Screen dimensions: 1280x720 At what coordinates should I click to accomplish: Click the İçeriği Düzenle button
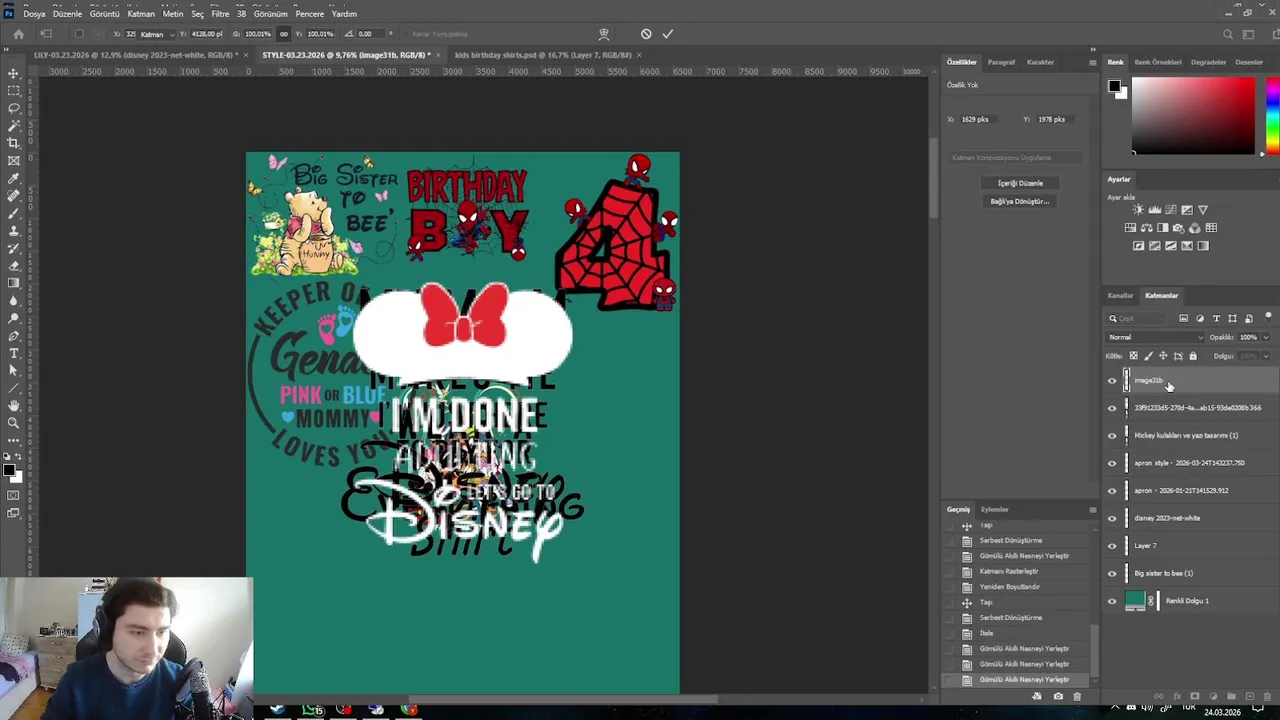1020,183
